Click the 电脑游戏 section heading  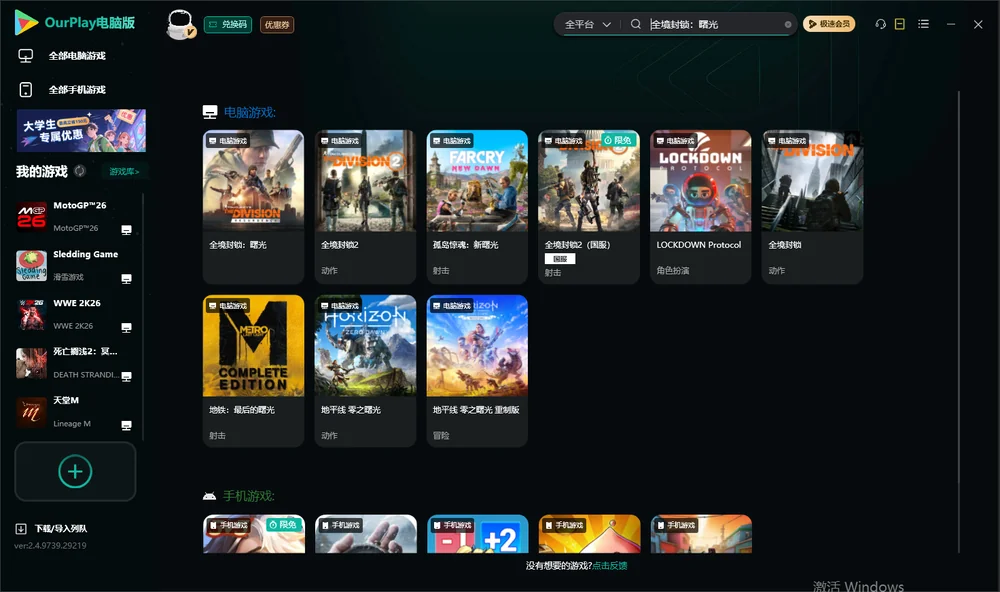(249, 113)
